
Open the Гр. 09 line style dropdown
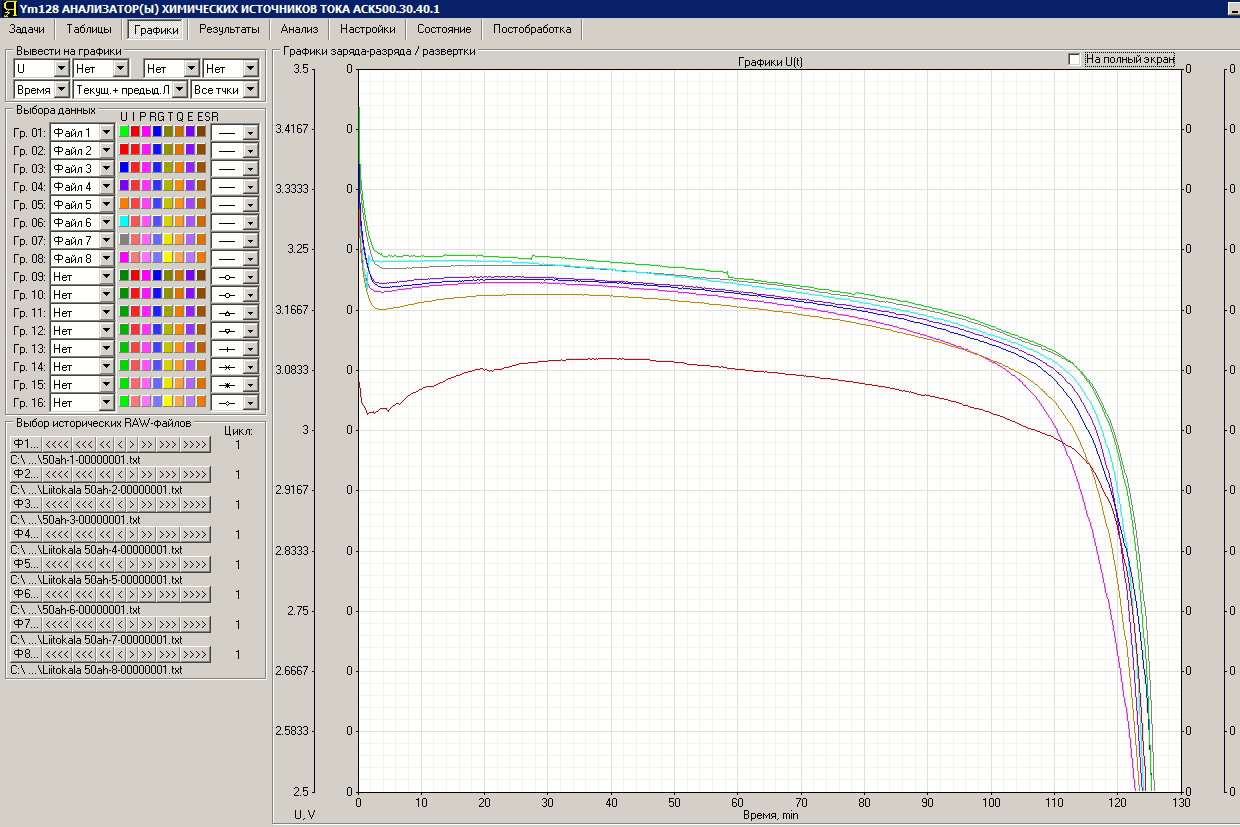[235, 276]
